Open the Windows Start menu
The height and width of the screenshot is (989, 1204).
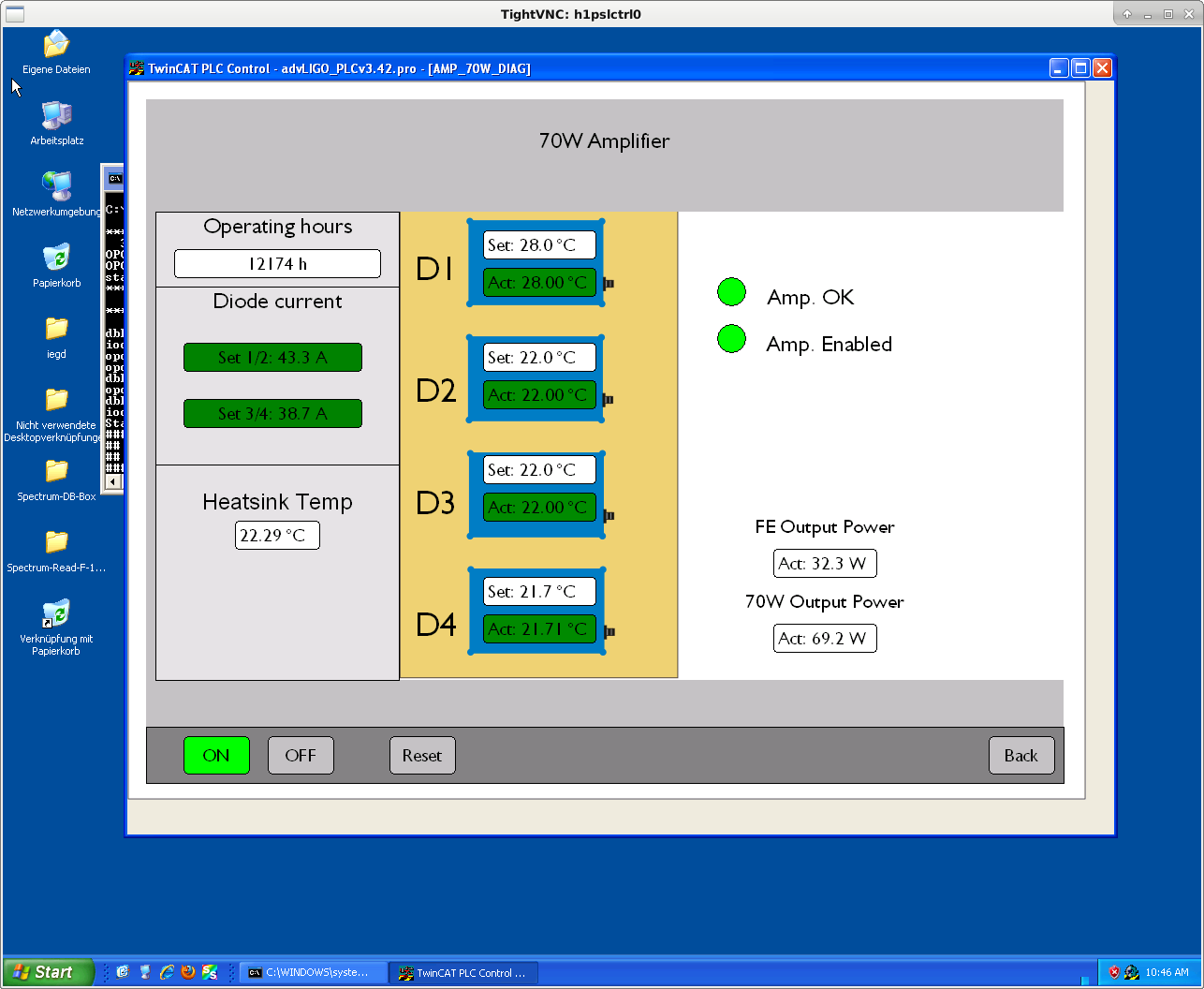[49, 972]
